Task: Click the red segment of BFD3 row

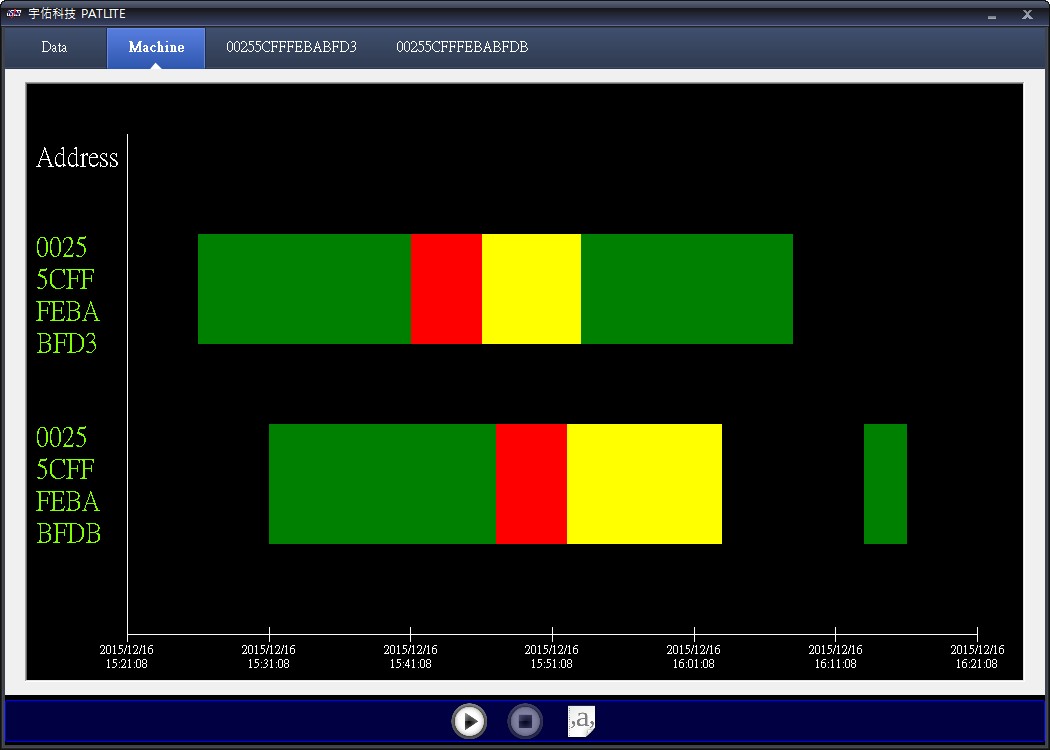Action: tap(446, 289)
